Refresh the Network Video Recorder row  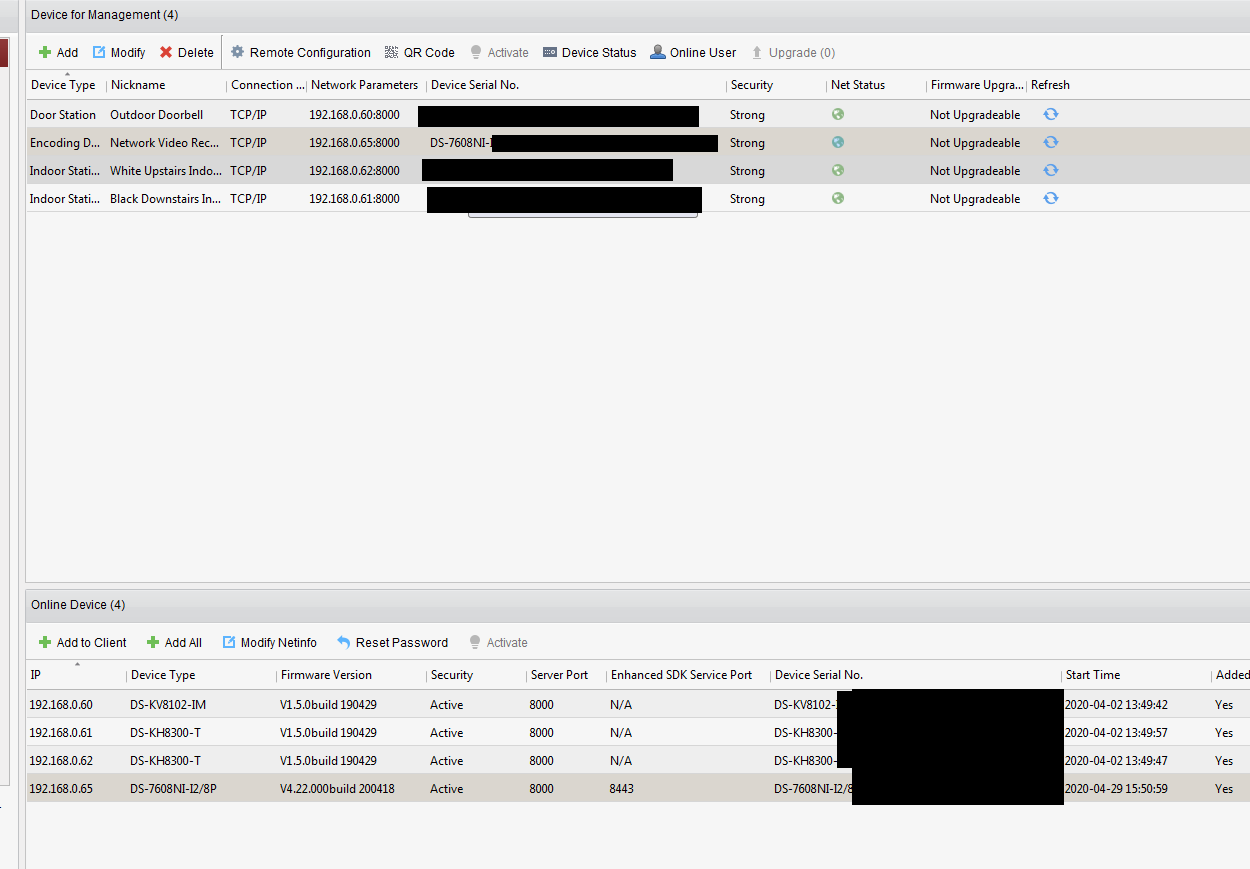click(1050, 143)
